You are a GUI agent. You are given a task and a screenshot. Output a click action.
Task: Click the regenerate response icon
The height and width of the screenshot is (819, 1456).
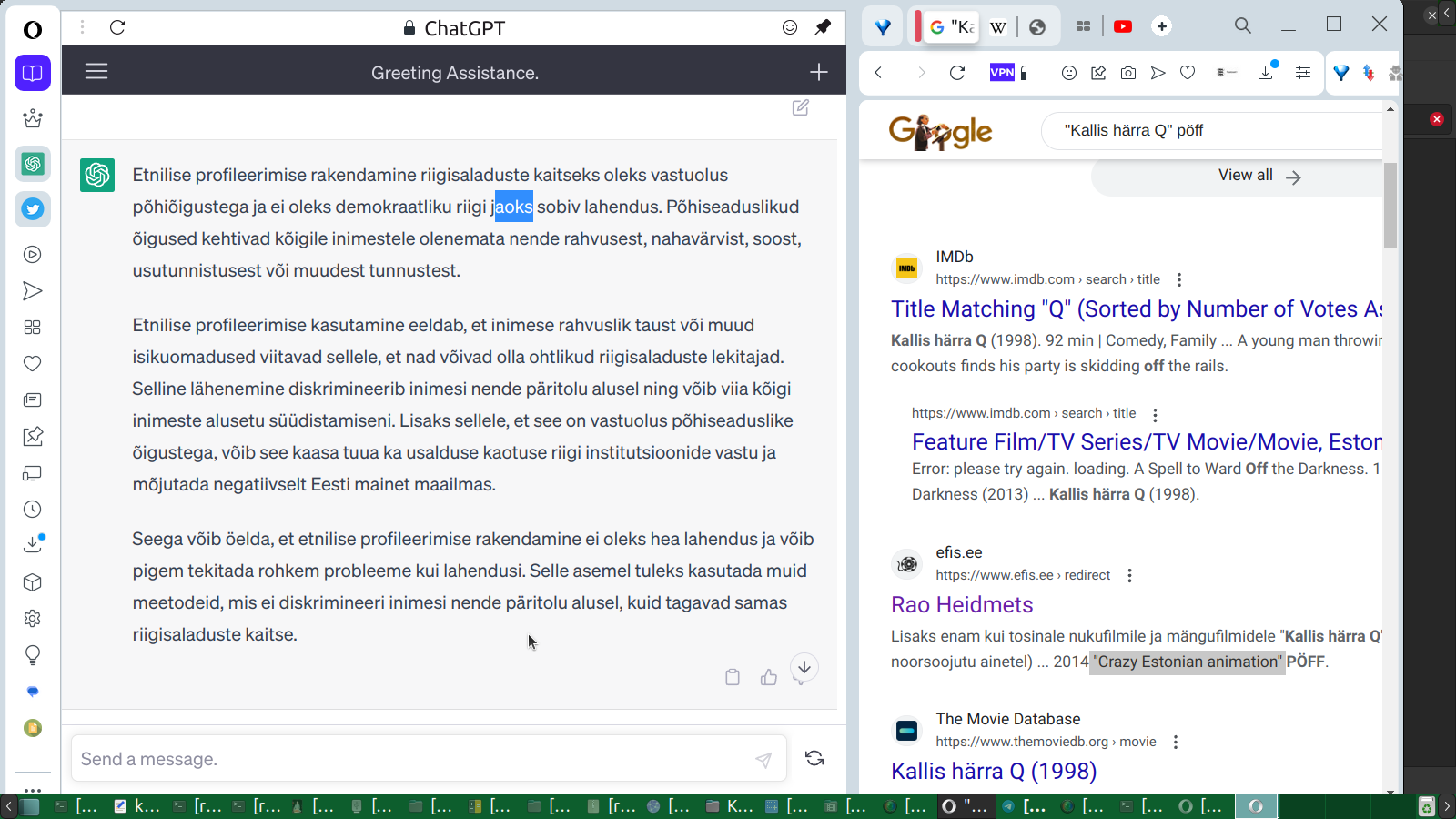[x=814, y=758]
